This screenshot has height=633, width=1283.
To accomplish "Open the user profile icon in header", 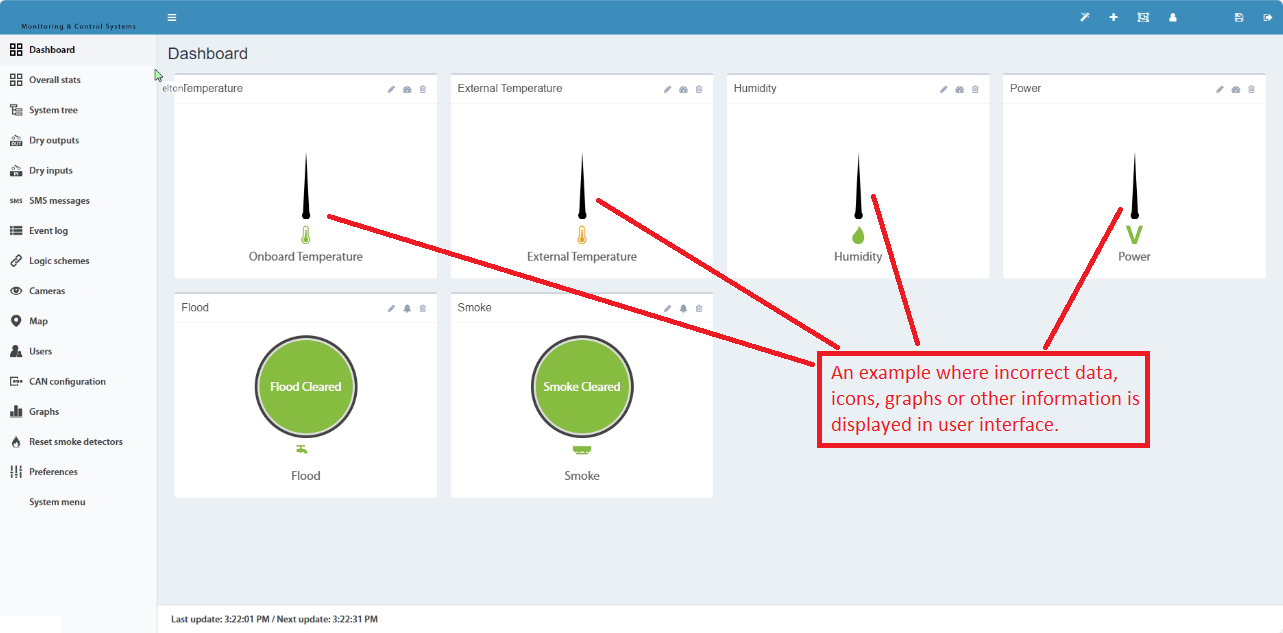I will (1173, 17).
